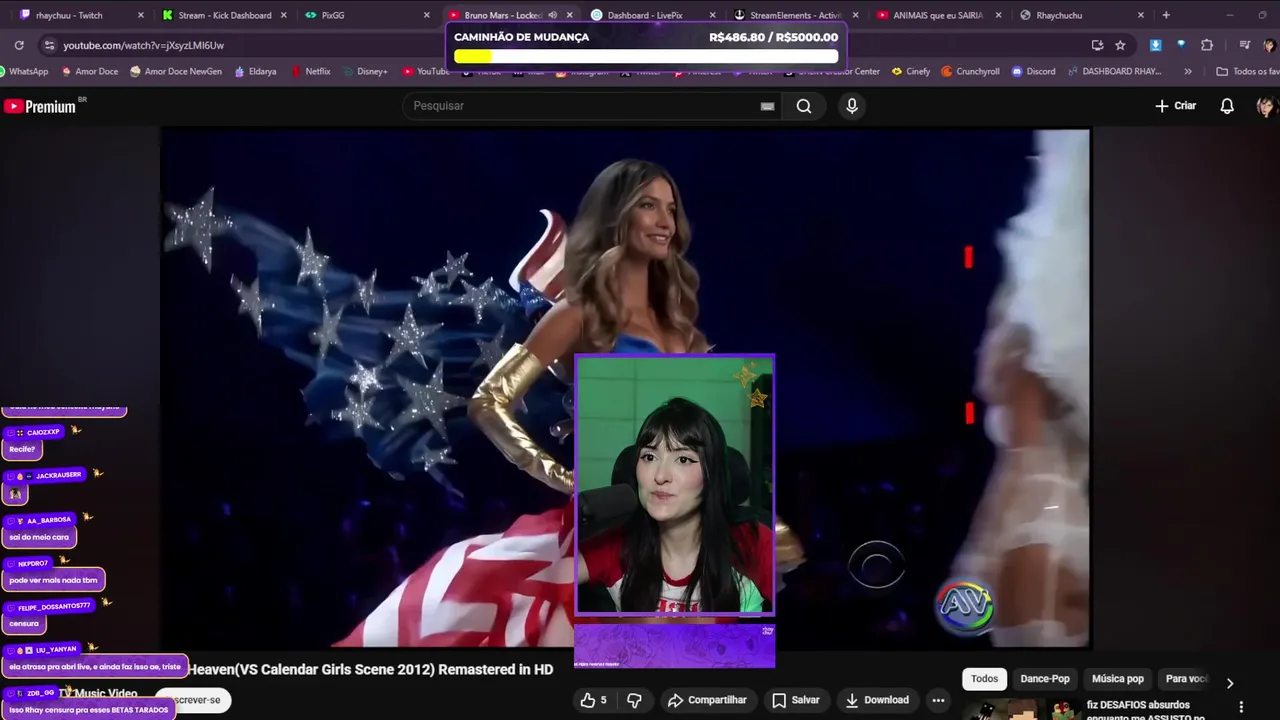1280x720 pixels.
Task: Open the browser extensions puzzle icon
Action: pyautogui.click(x=1207, y=45)
